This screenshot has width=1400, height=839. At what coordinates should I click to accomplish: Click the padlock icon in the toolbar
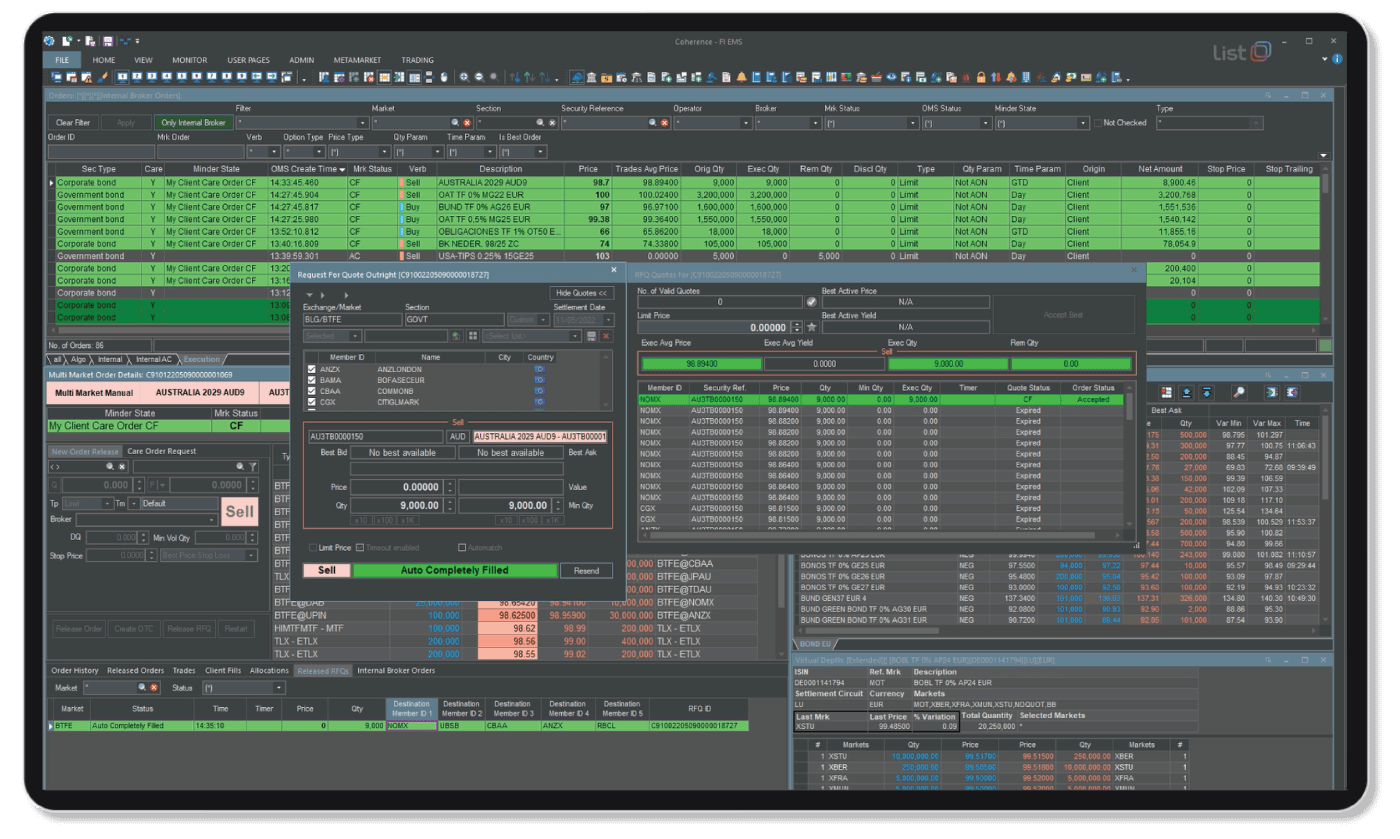[981, 77]
